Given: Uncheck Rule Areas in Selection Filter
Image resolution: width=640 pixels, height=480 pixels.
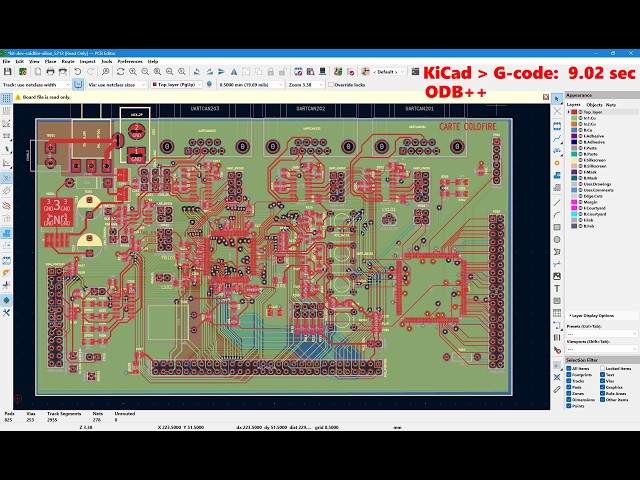Looking at the screenshot, I should click(602, 393).
